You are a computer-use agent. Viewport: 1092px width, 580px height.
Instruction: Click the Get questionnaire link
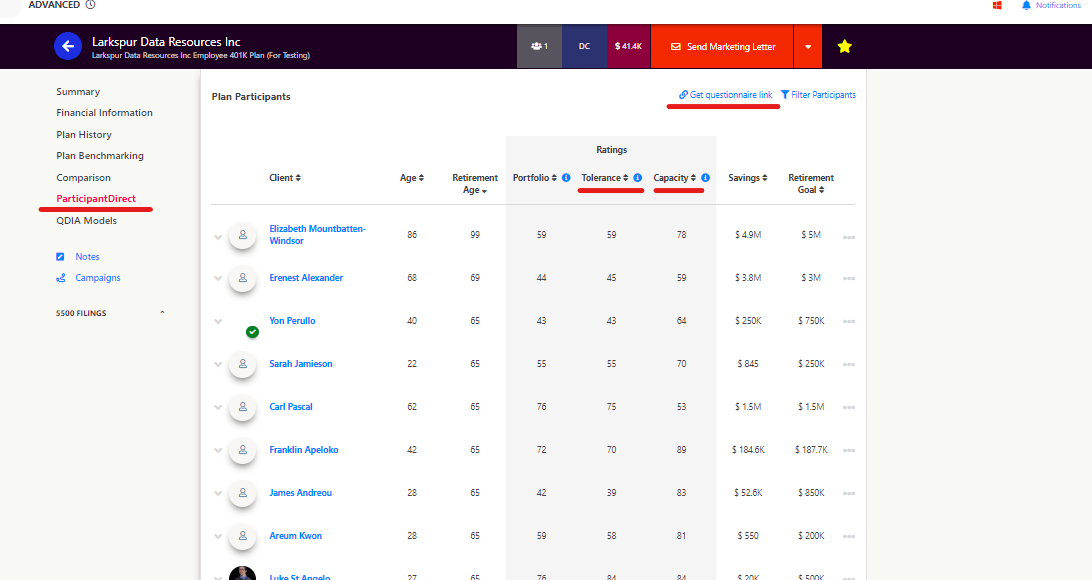tap(725, 95)
